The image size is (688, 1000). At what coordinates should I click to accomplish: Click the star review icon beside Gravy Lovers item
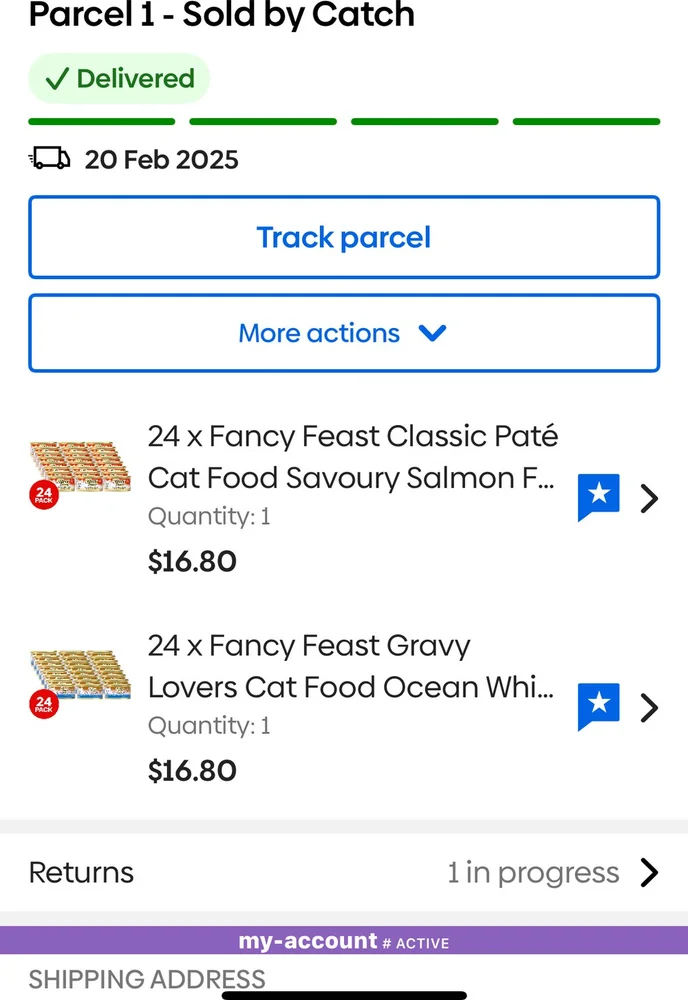click(598, 706)
